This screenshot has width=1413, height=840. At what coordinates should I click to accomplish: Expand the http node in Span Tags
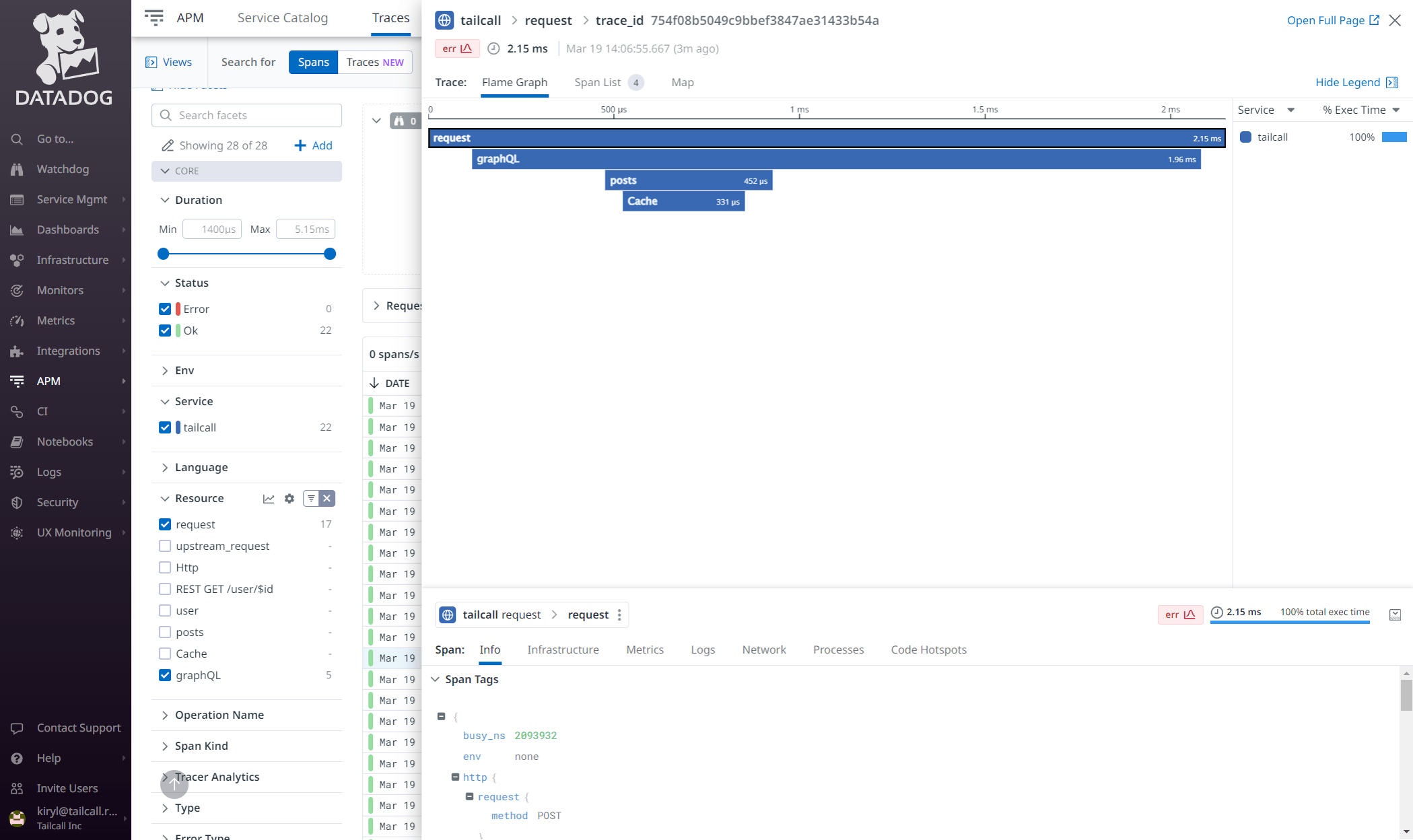[456, 777]
